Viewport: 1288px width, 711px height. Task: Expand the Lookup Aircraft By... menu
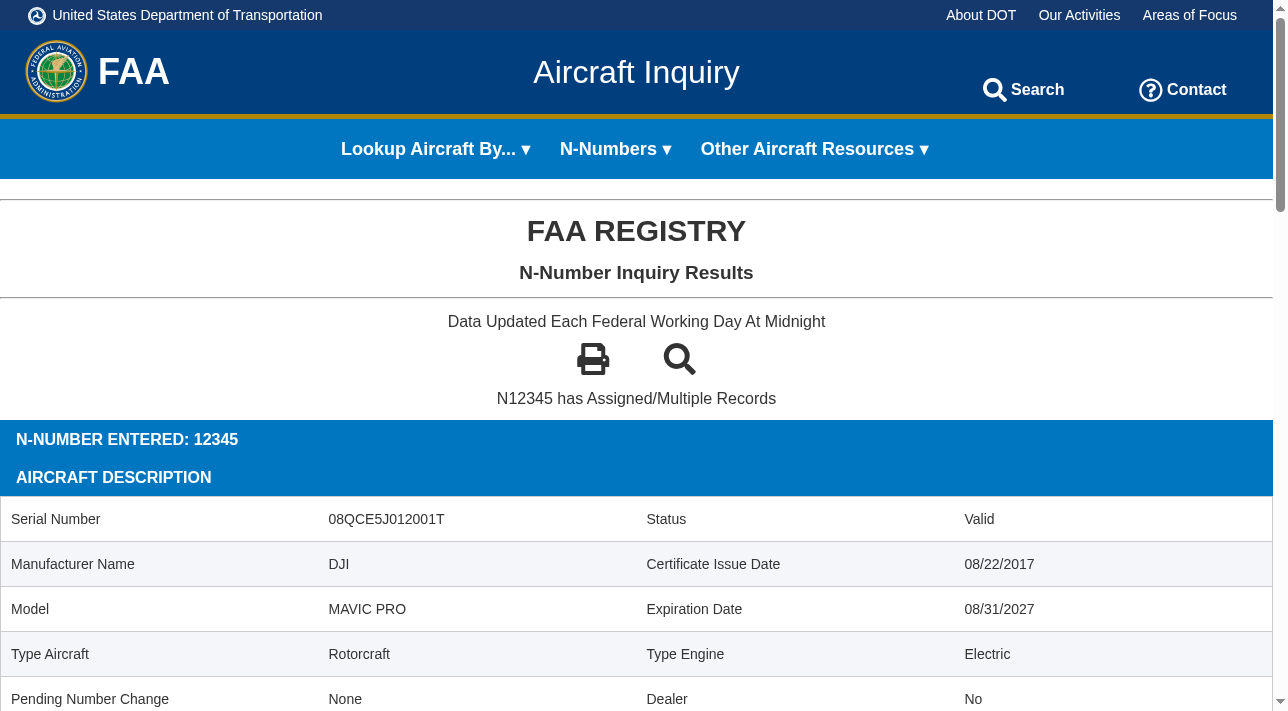click(436, 149)
